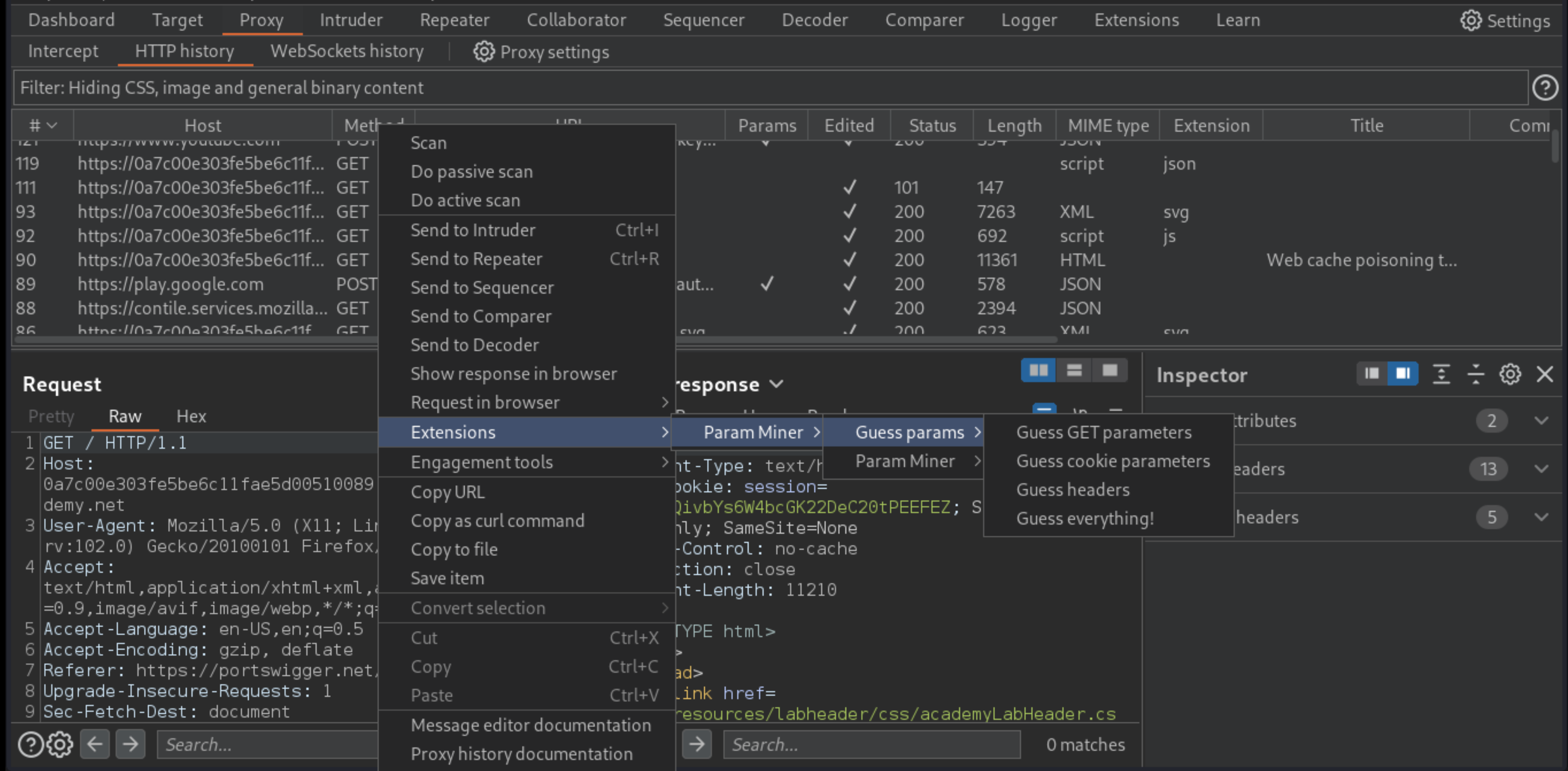Click the filter help question mark icon
1568x771 pixels.
coord(1545,88)
